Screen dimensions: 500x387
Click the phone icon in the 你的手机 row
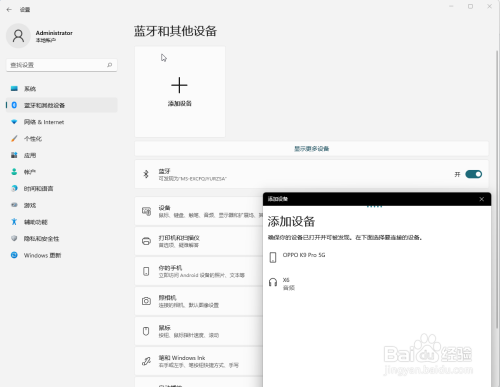coord(146,271)
